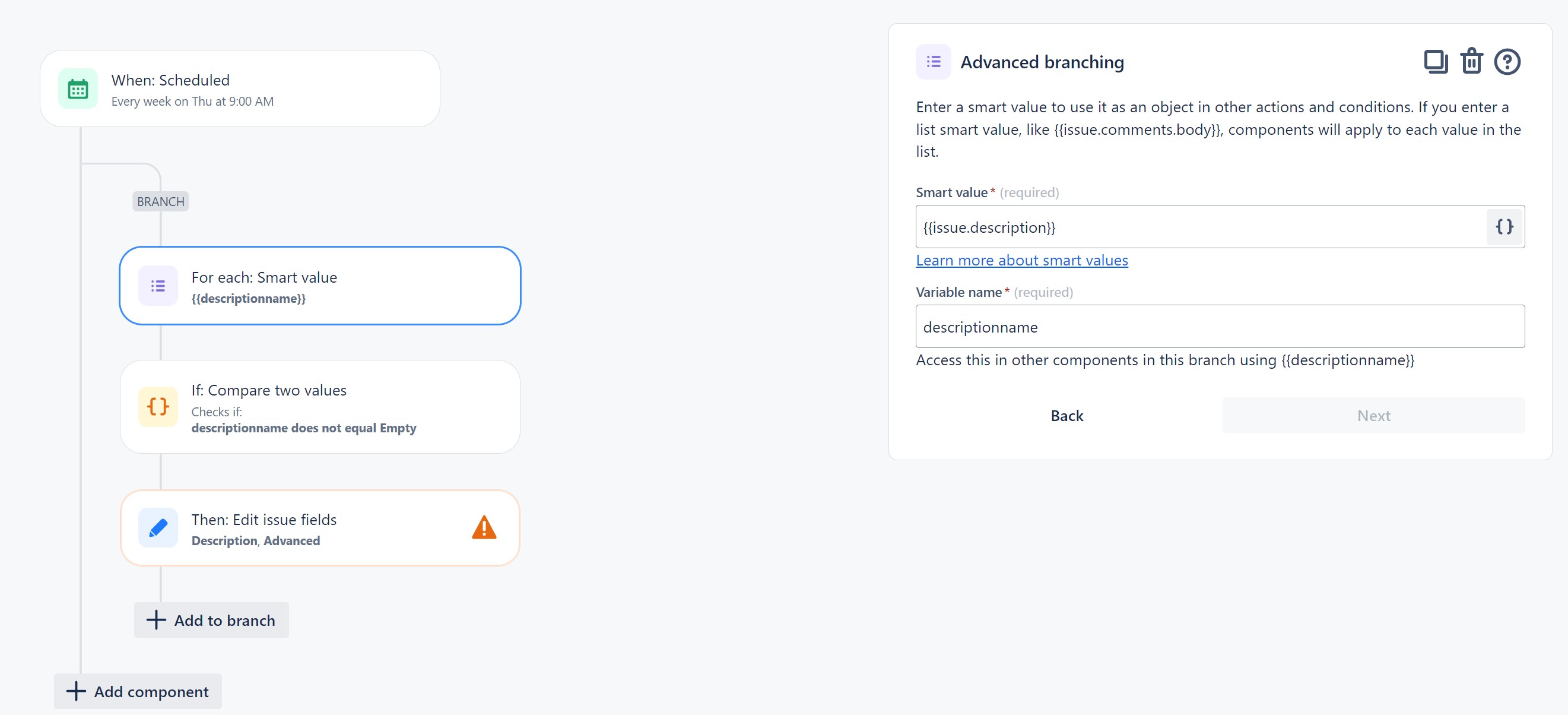Open help with question mark icon
This screenshot has width=1568, height=715.
[x=1507, y=62]
